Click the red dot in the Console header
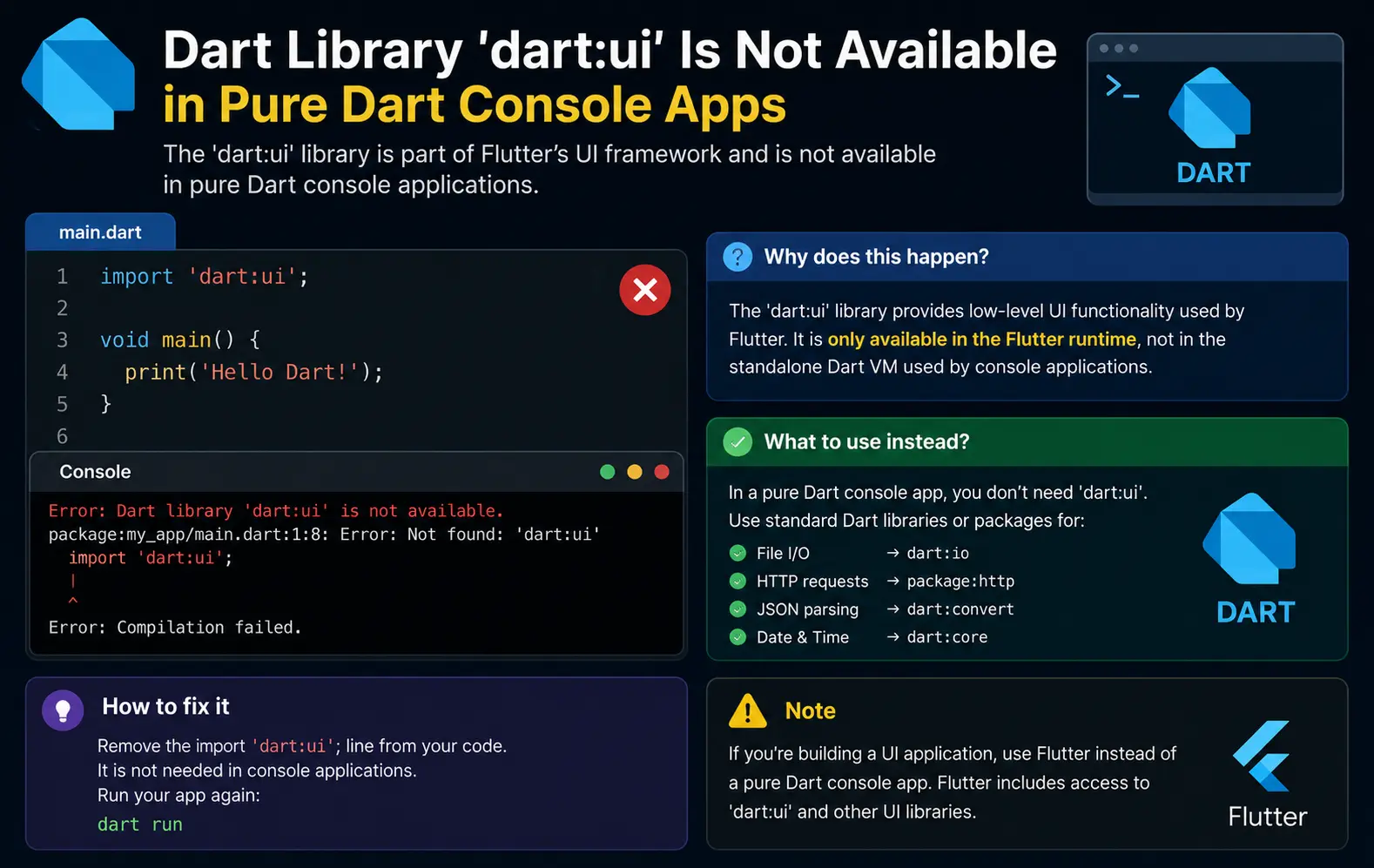The height and width of the screenshot is (868, 1374). click(662, 472)
